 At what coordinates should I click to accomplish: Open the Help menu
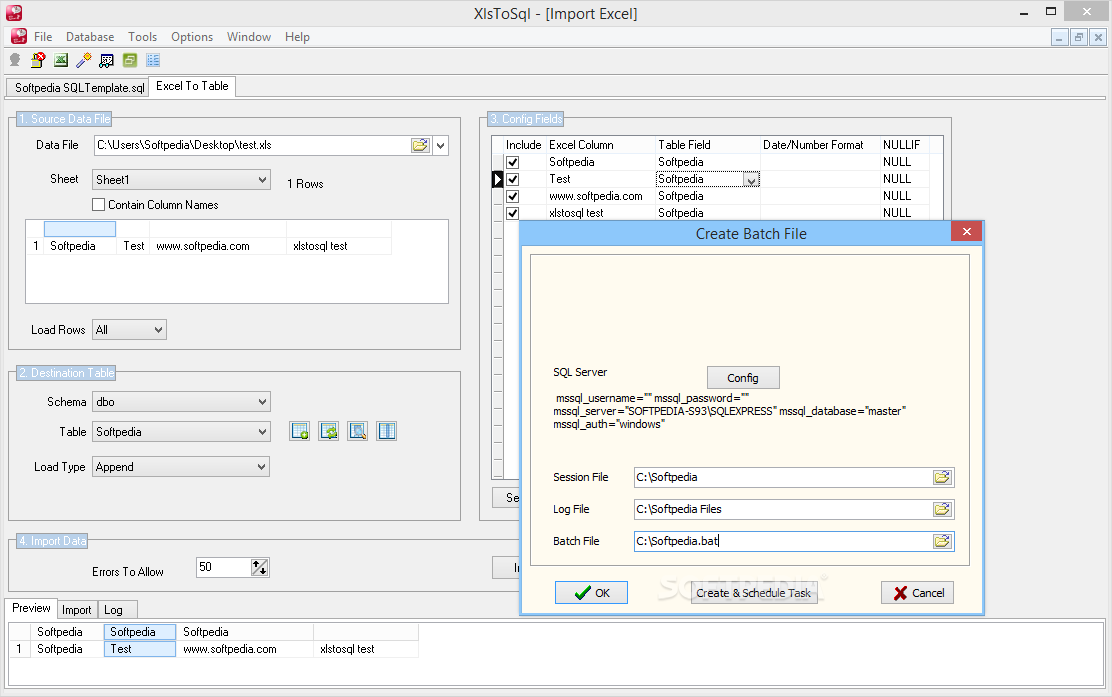[x=297, y=37]
